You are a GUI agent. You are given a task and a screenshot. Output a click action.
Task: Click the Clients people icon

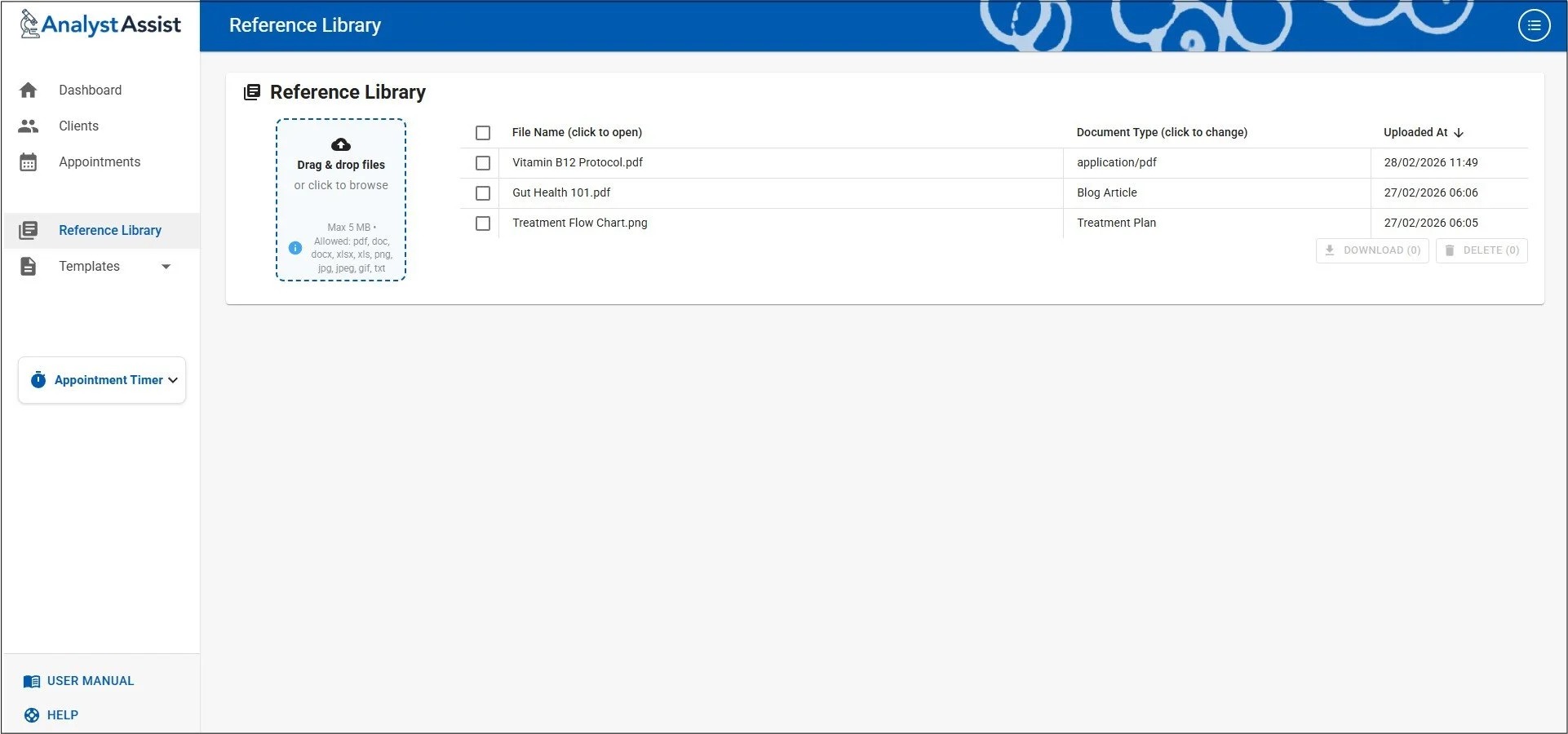(x=29, y=126)
